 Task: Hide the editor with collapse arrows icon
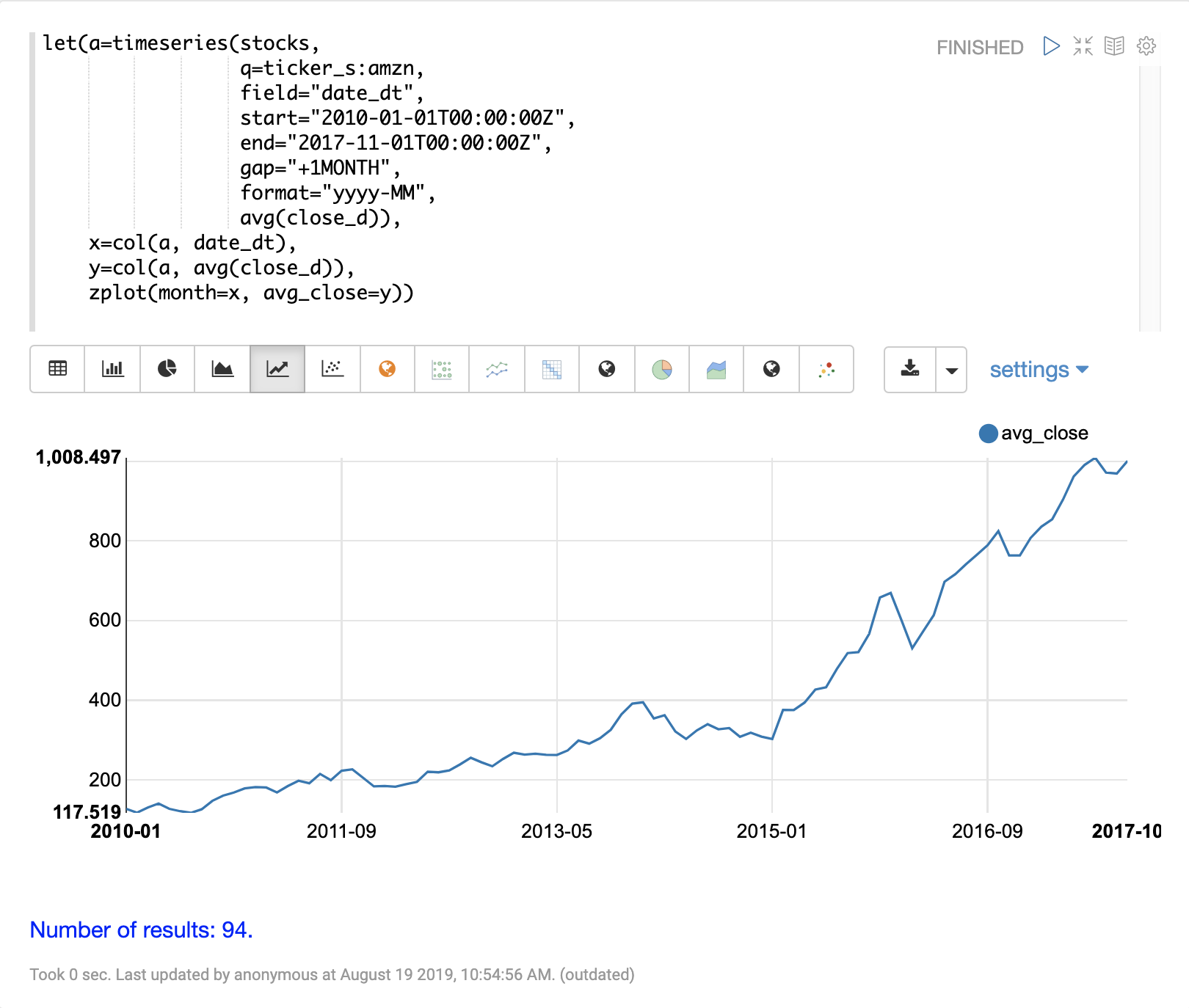pos(1083,46)
